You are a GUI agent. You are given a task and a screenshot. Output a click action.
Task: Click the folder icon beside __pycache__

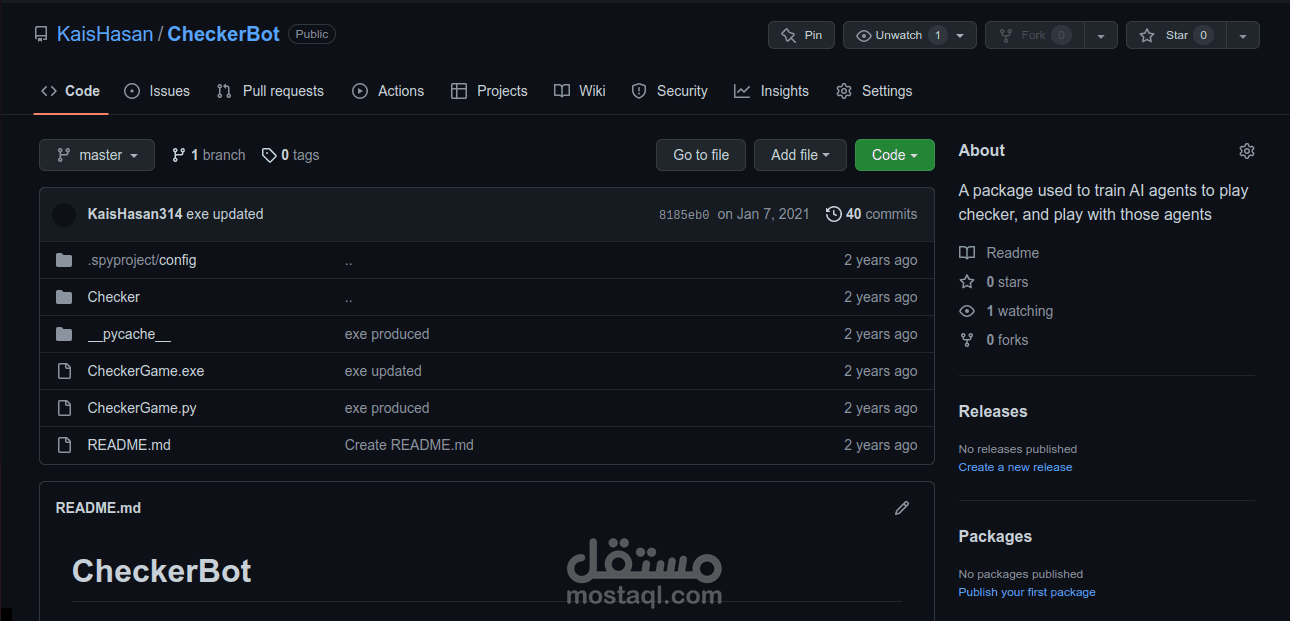[x=64, y=334]
